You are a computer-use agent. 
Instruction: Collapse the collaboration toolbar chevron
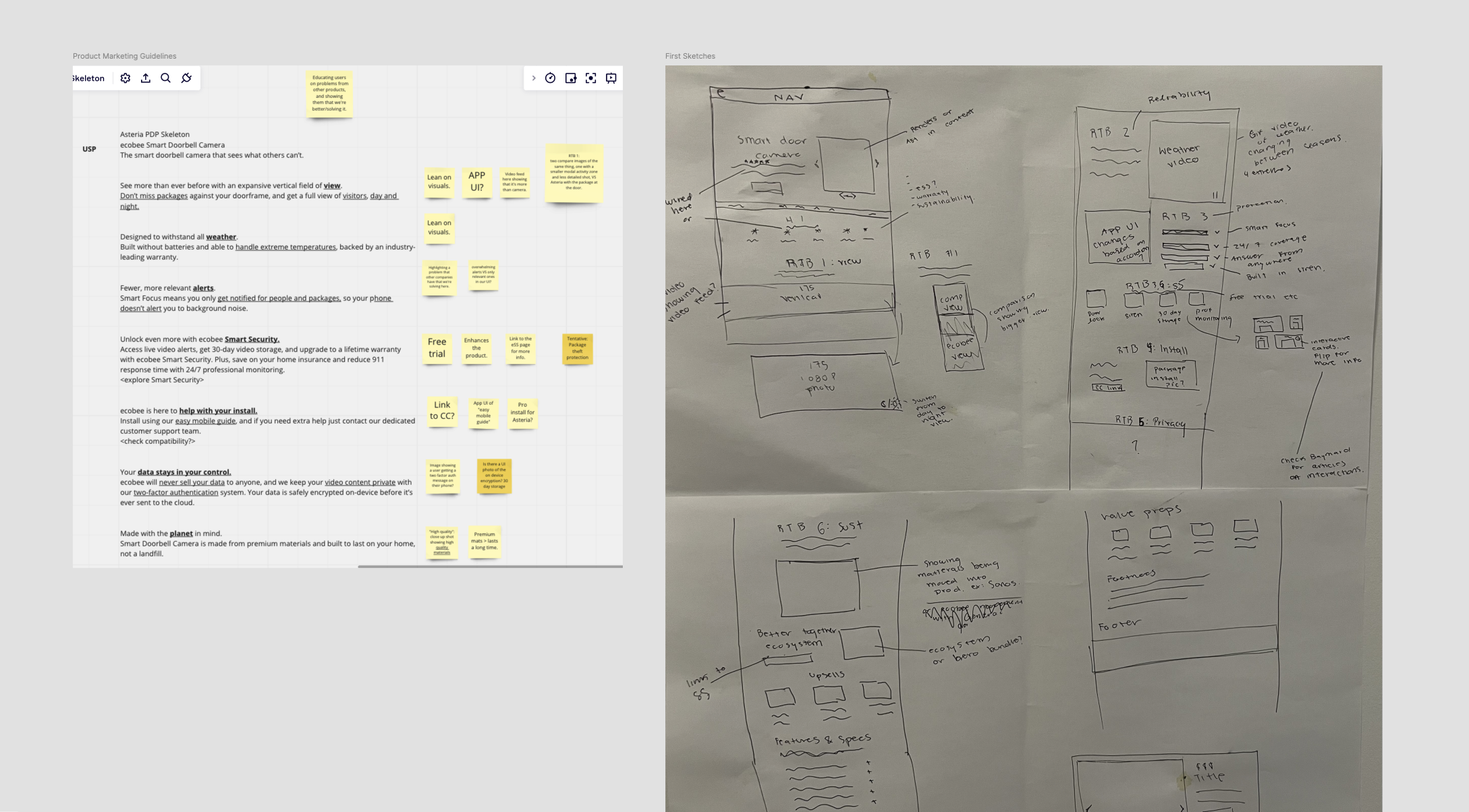point(533,78)
